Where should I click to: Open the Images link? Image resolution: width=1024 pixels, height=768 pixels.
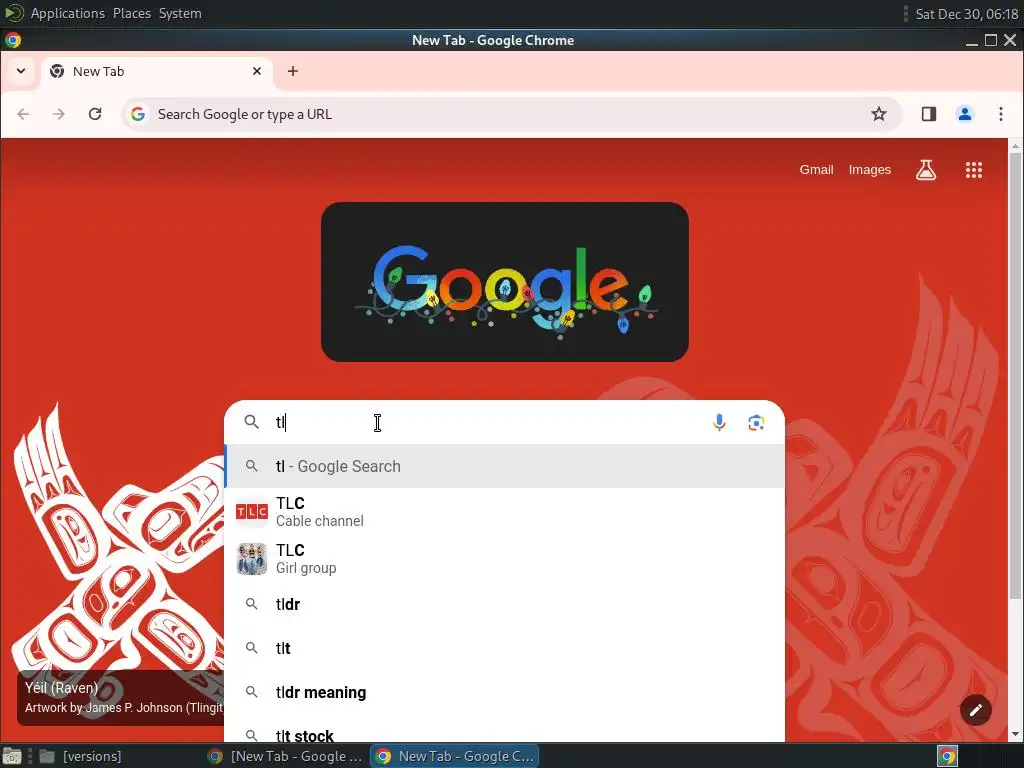coord(869,170)
